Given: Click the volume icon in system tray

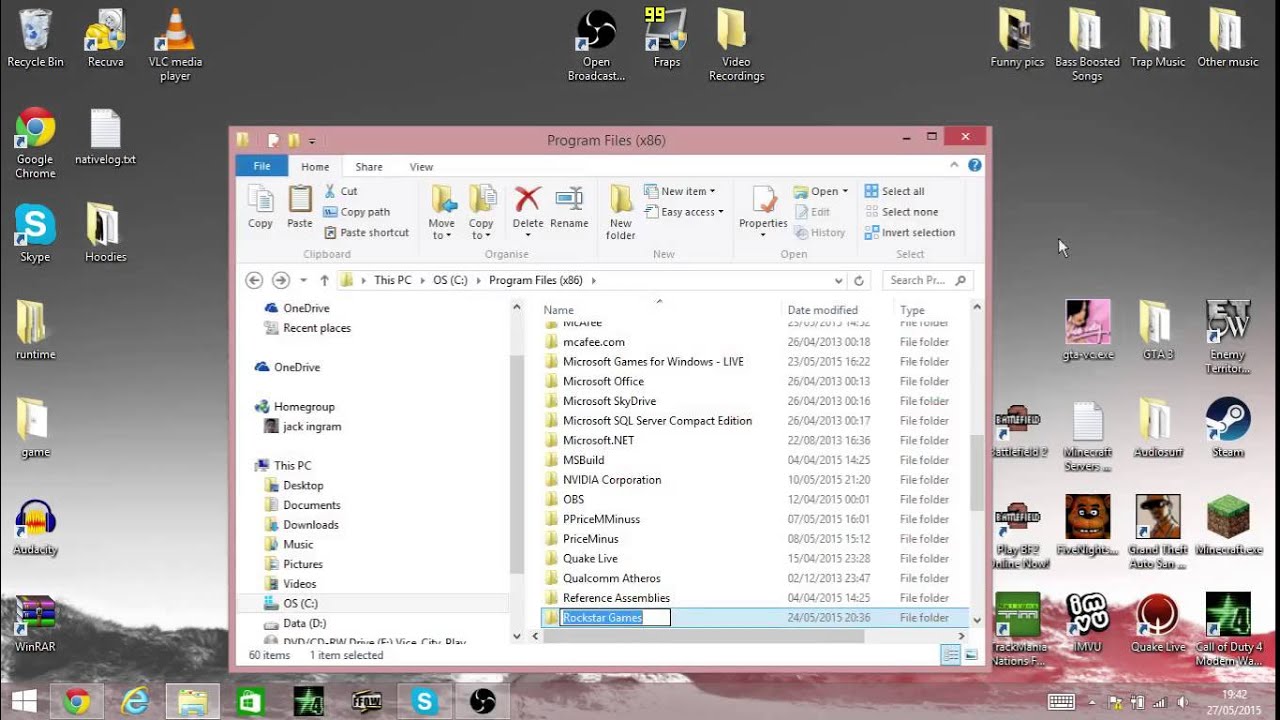Looking at the screenshot, I should click(1182, 702).
